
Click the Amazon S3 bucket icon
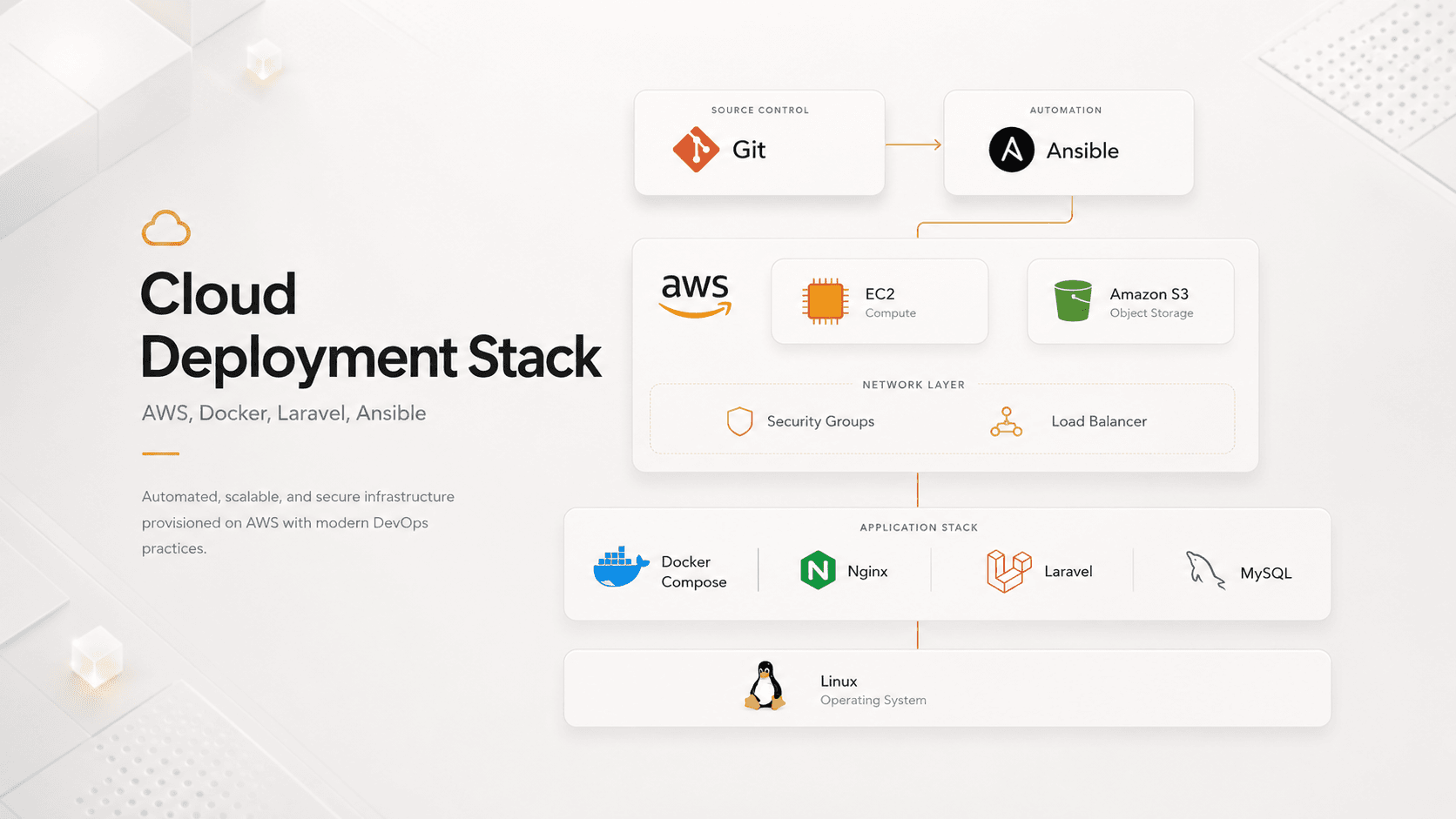coord(1073,301)
